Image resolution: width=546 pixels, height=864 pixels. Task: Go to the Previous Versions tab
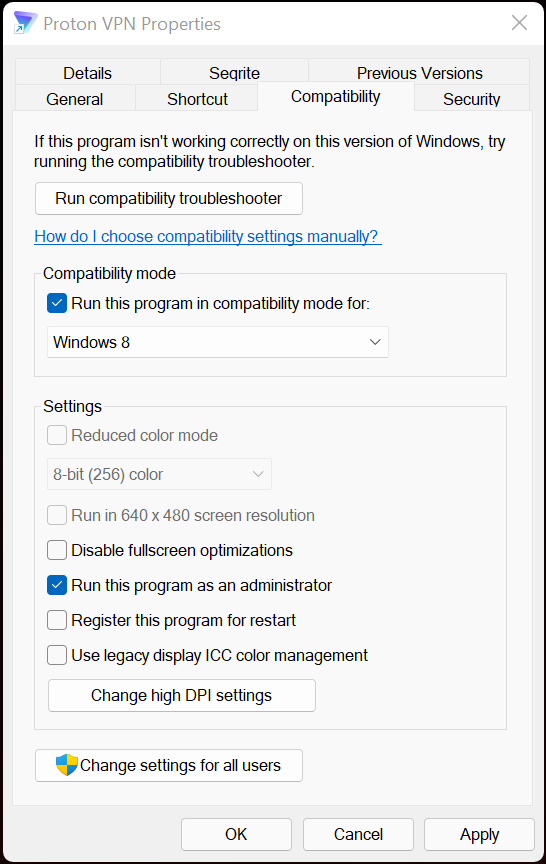point(419,73)
